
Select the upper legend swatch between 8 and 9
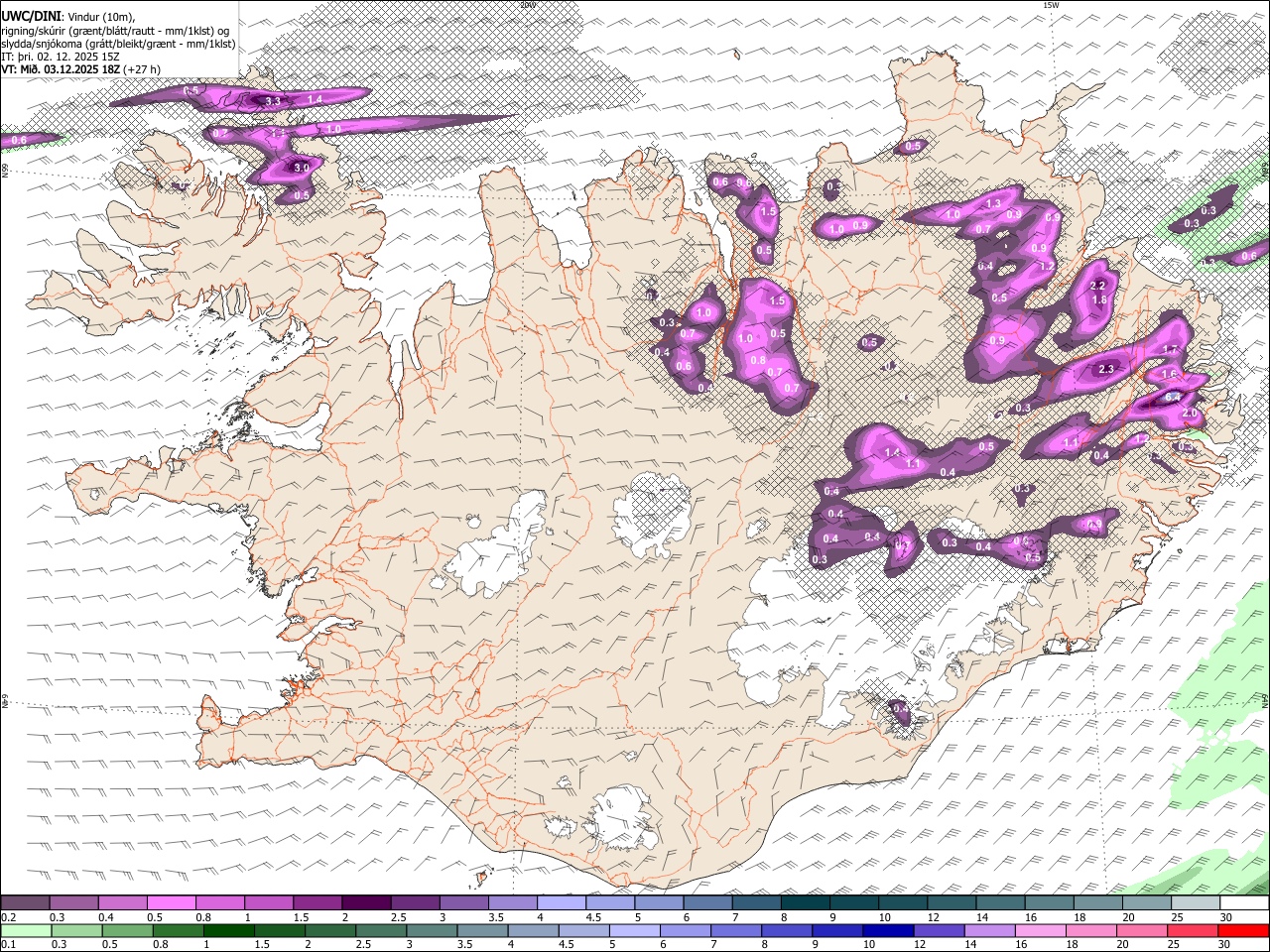805,903
